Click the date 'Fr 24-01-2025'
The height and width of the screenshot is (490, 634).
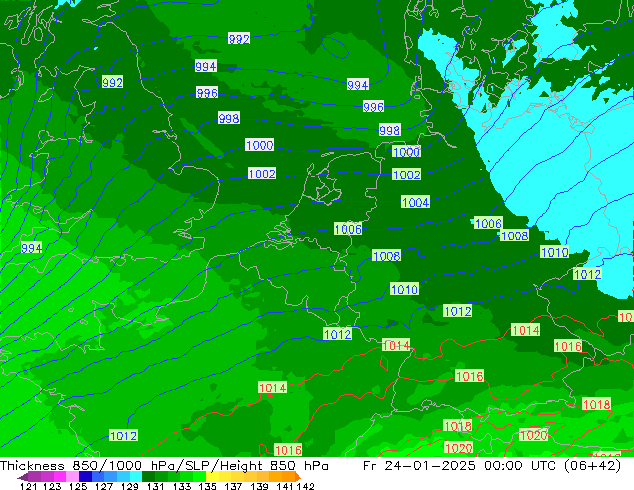(x=419, y=466)
